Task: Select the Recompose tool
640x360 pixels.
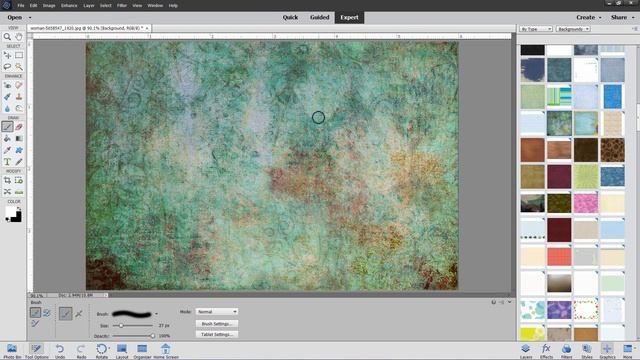Action: point(19,180)
